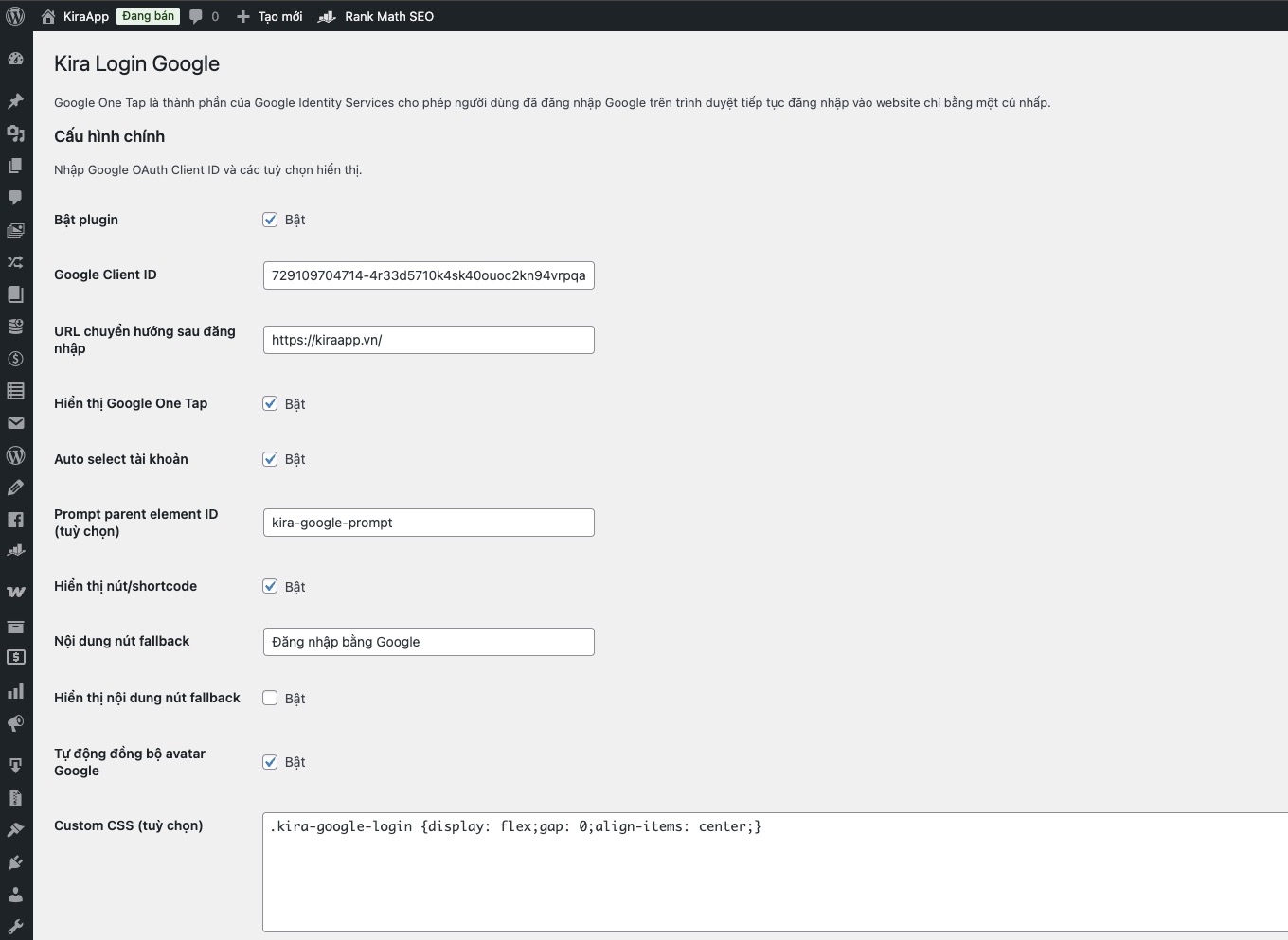Open the Dashboard gauge icon in sidebar
Image resolution: width=1288 pixels, height=940 pixels.
[15, 59]
